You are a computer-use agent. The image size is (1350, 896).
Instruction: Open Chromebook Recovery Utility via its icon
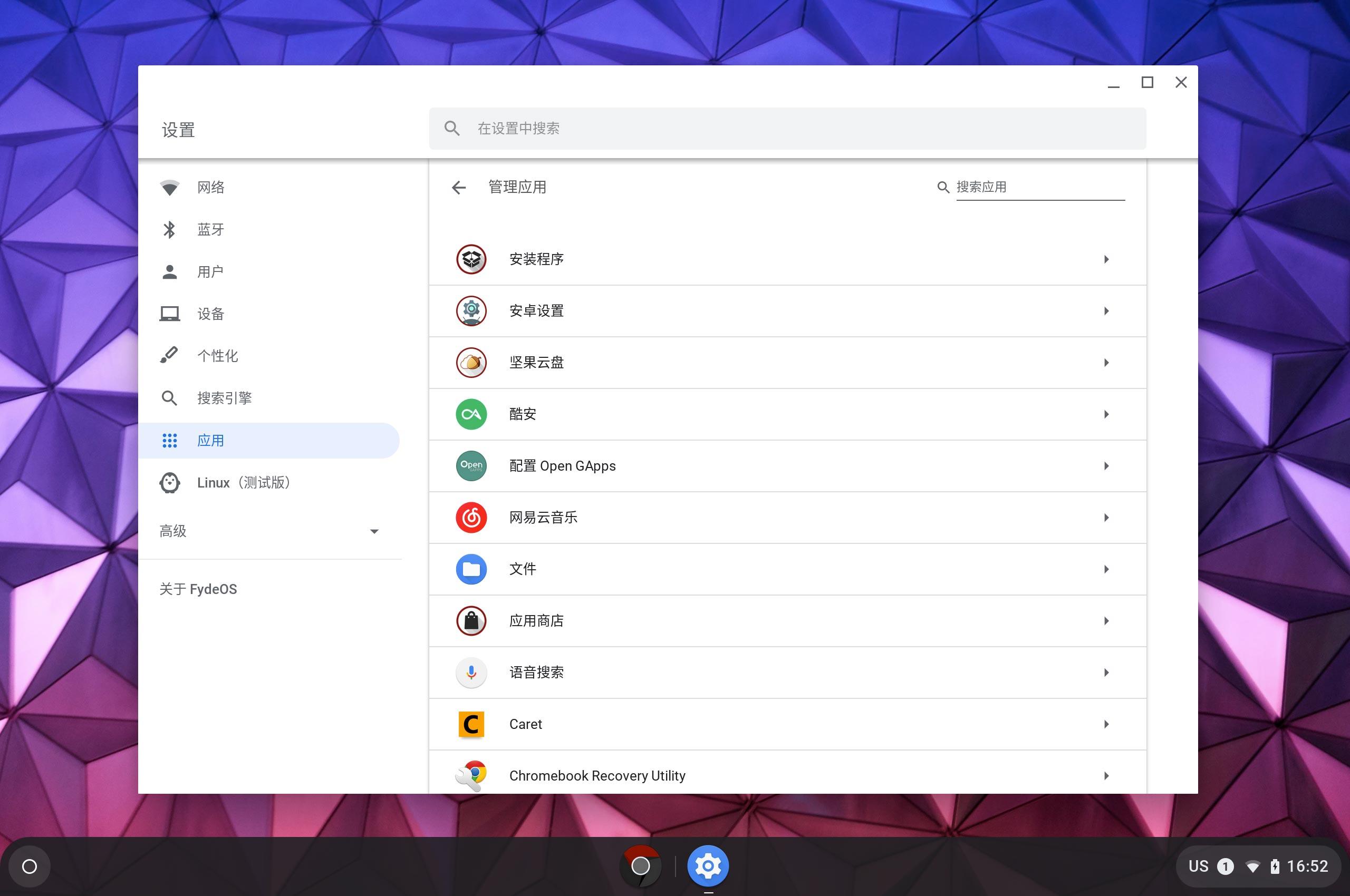pyautogui.click(x=470, y=775)
